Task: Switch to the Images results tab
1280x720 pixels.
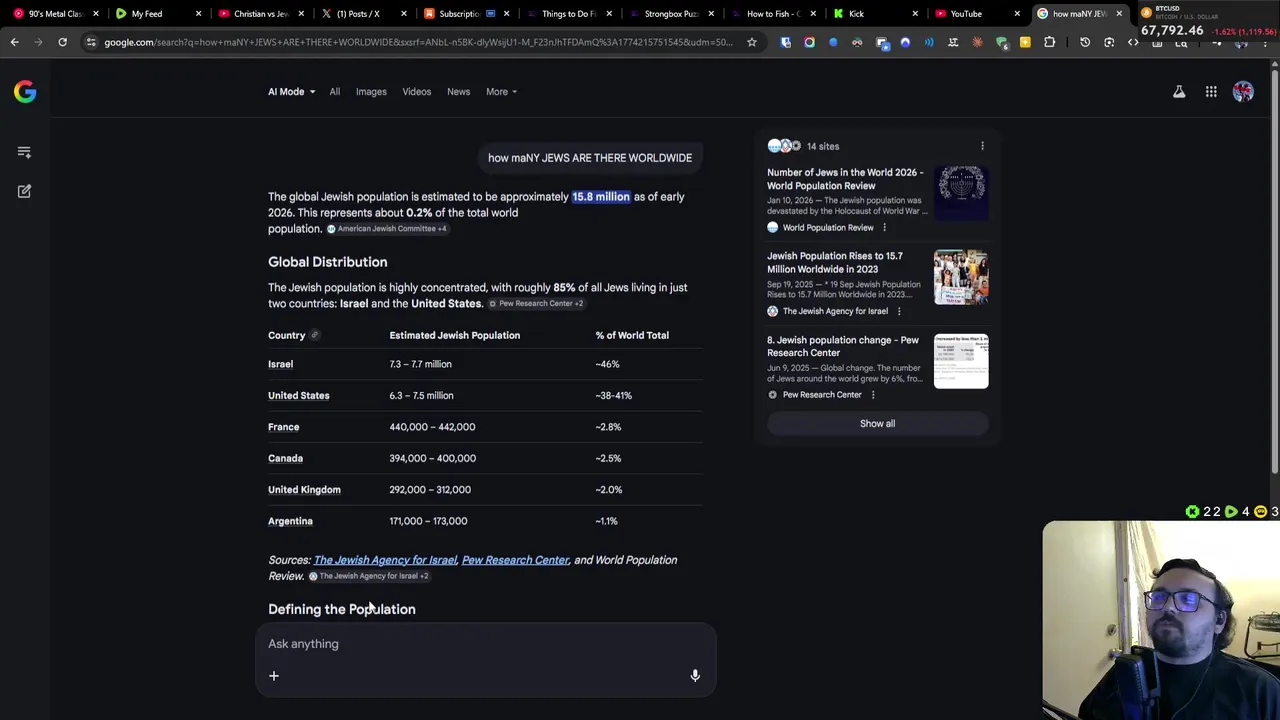Action: [371, 92]
